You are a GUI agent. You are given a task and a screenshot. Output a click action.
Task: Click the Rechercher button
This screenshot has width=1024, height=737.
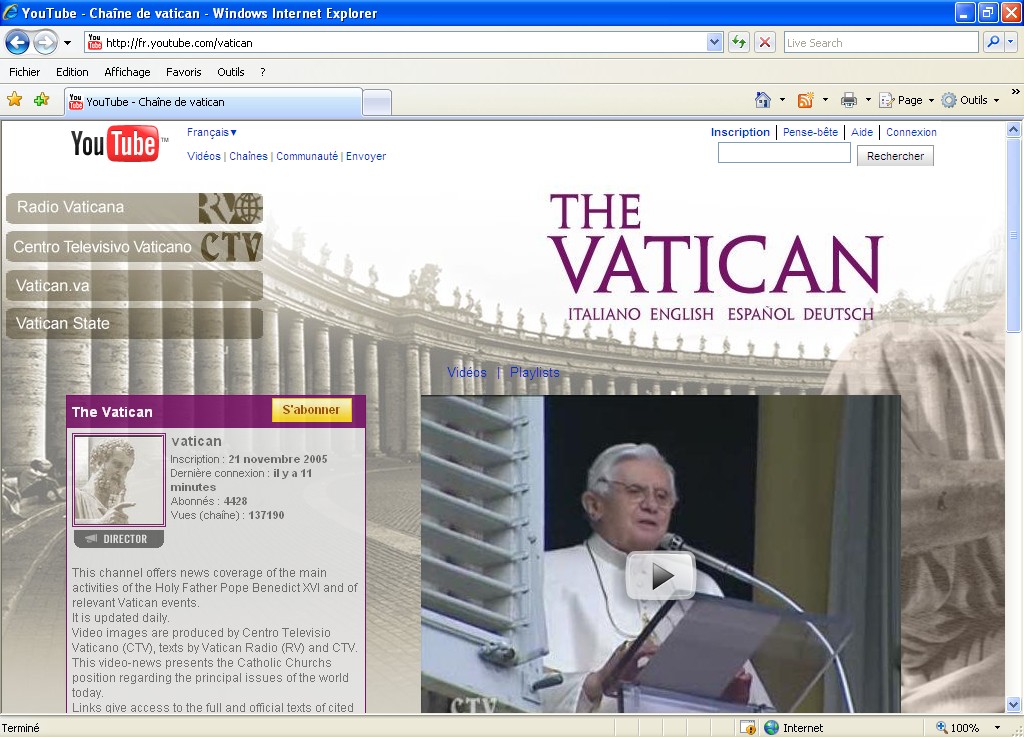click(895, 156)
